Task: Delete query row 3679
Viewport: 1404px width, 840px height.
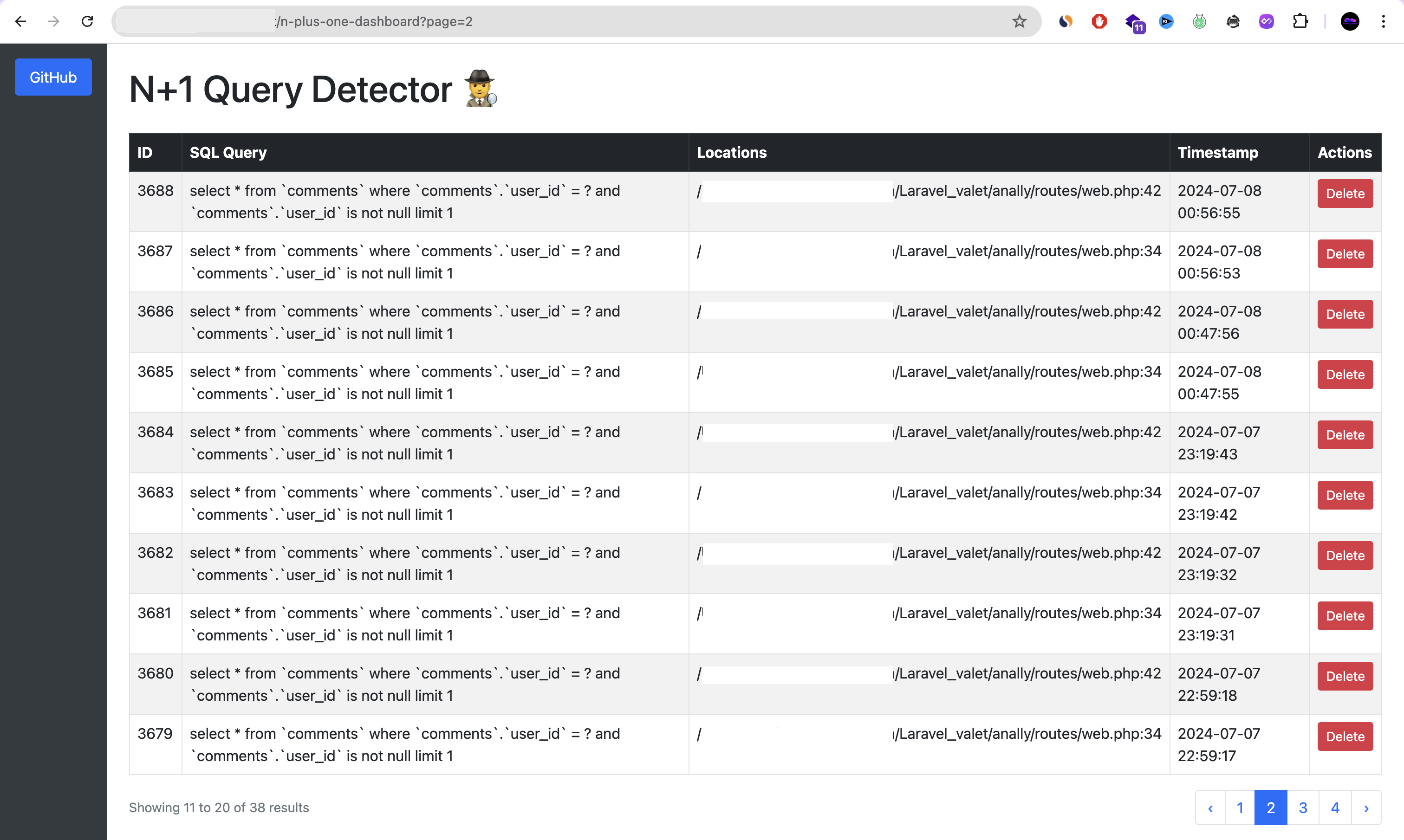Action: click(1345, 737)
